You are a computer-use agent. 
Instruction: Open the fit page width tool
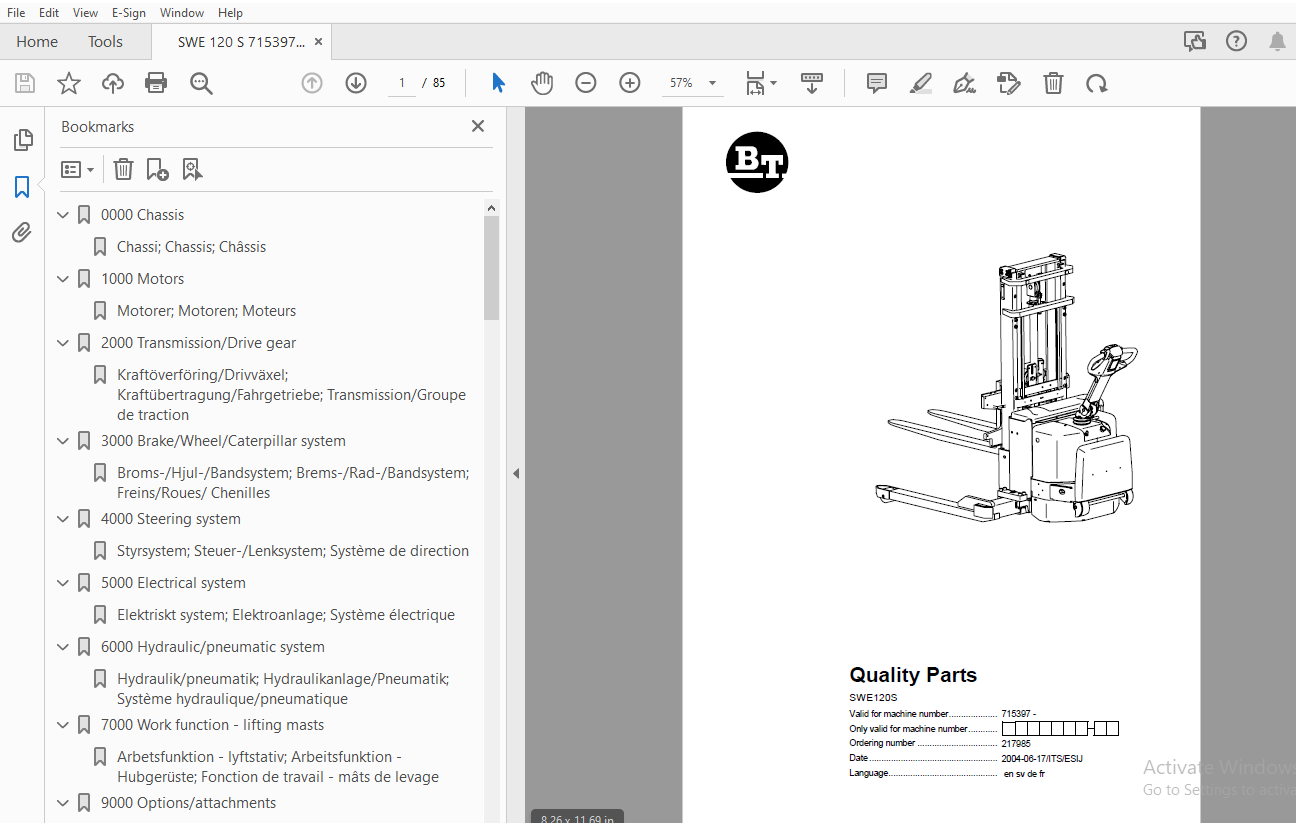pyautogui.click(x=756, y=83)
